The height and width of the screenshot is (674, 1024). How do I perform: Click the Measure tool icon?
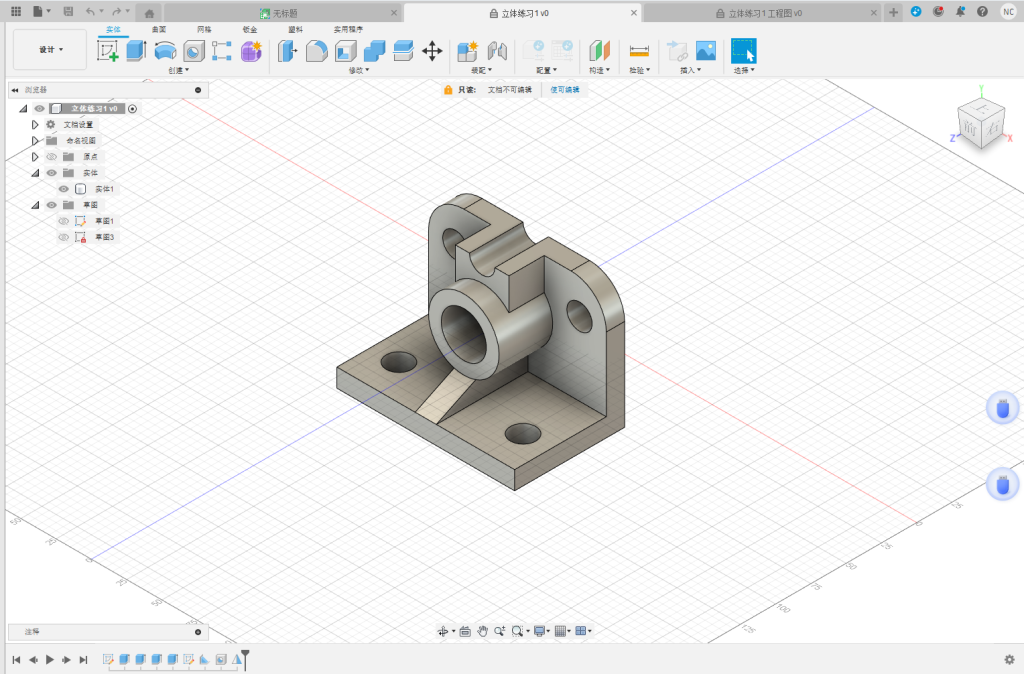coord(639,51)
